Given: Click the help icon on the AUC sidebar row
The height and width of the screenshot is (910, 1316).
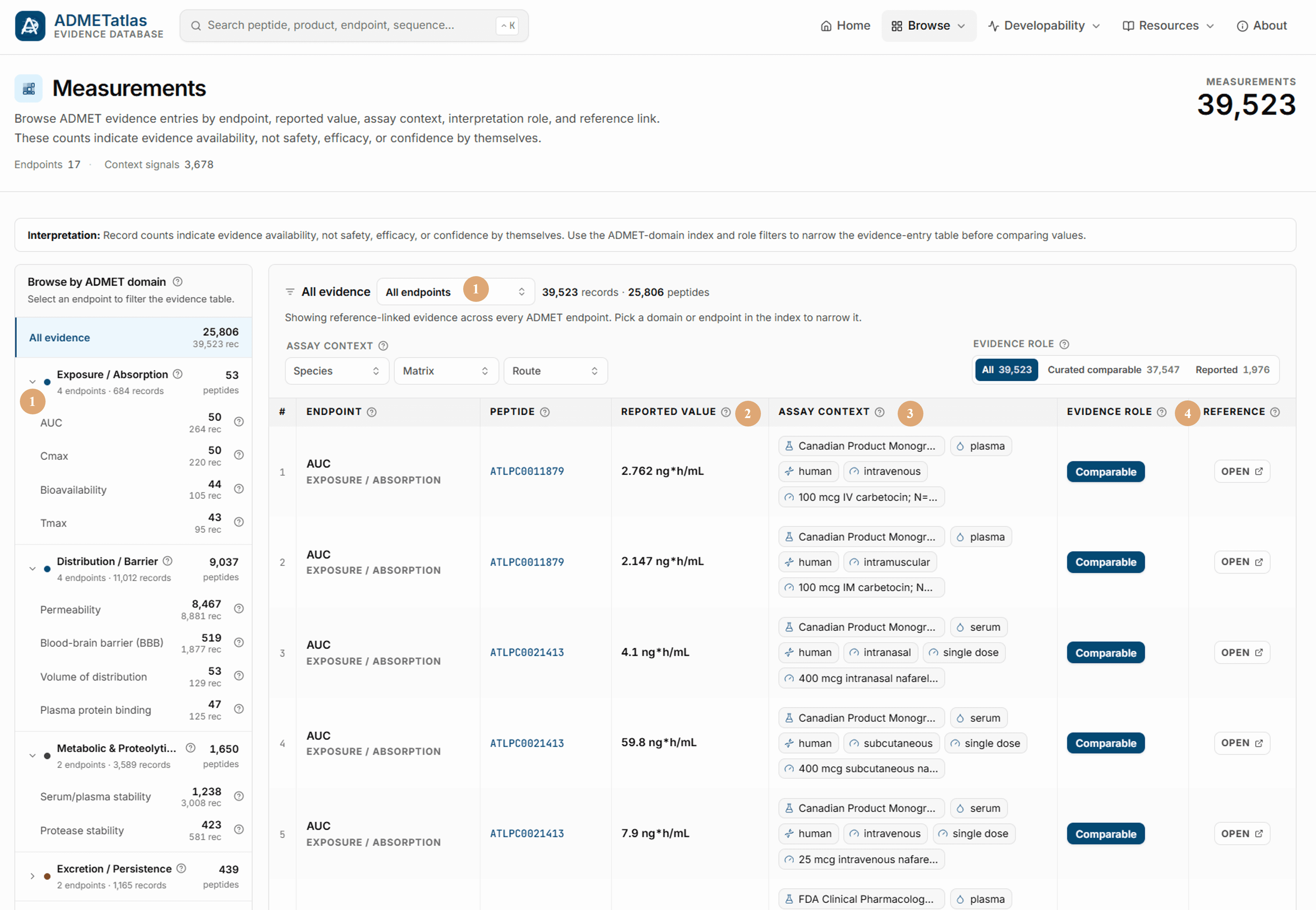Looking at the screenshot, I should point(239,422).
